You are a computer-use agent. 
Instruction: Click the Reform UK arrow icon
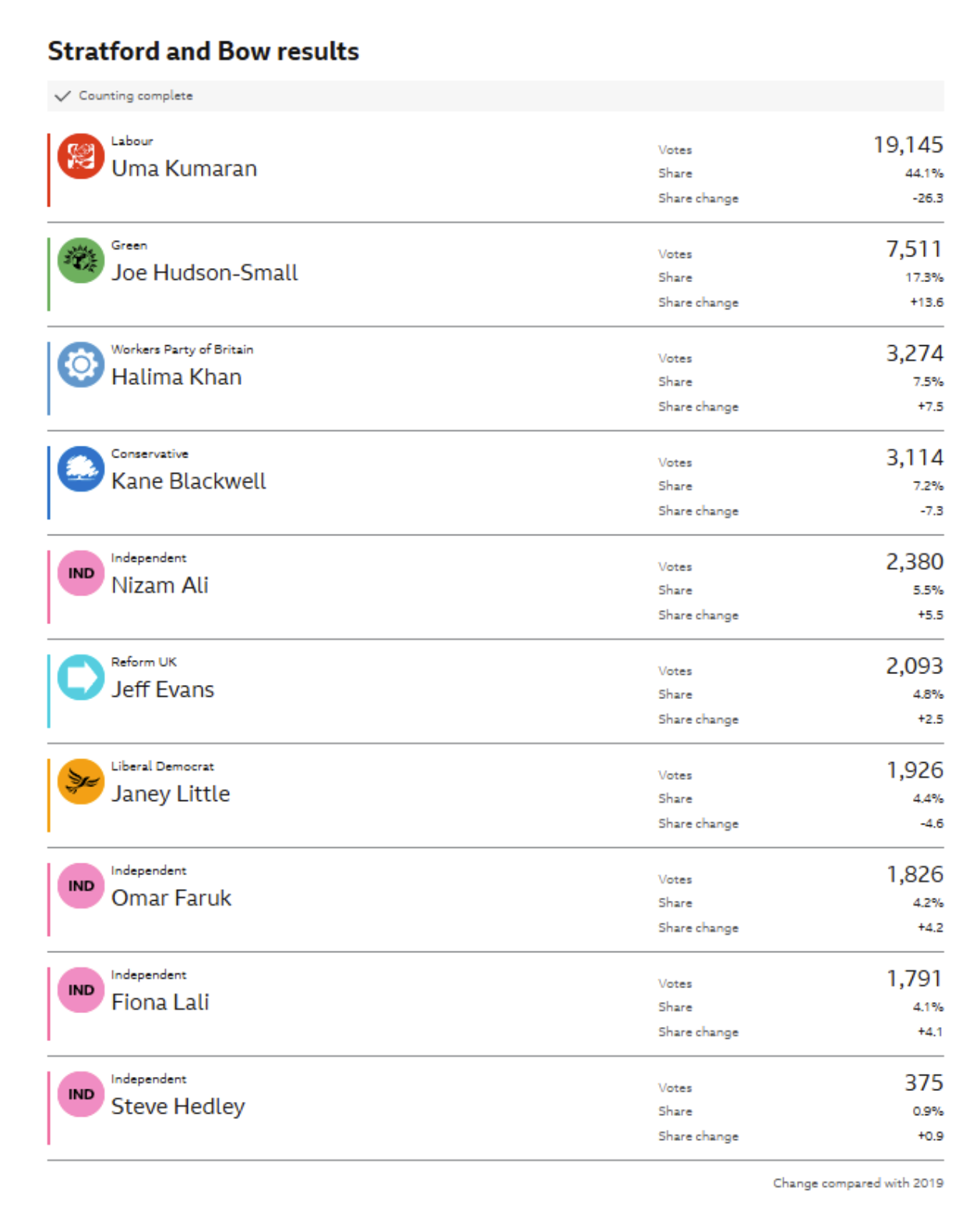(x=80, y=677)
